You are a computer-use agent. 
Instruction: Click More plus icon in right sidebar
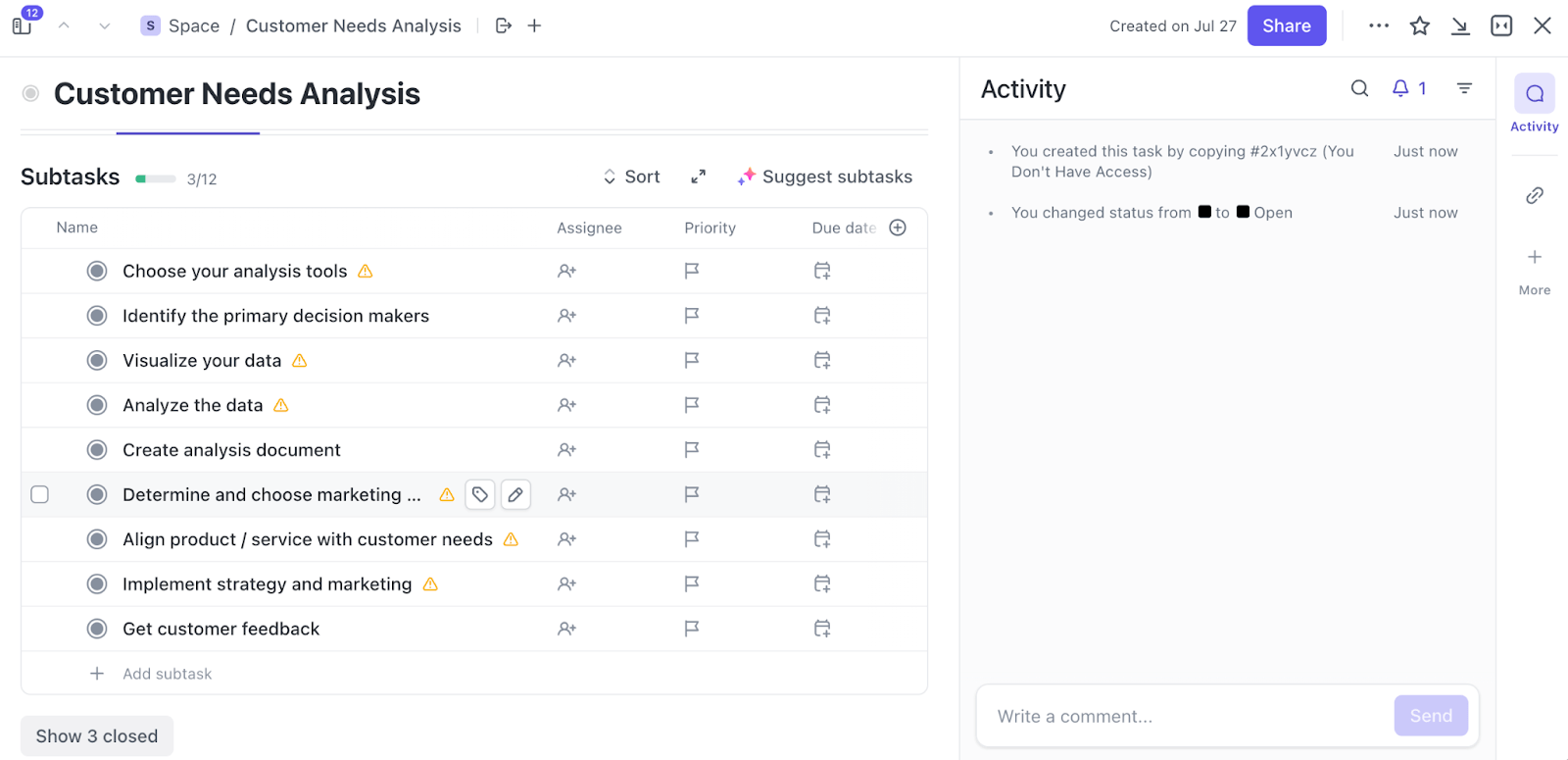click(1535, 257)
